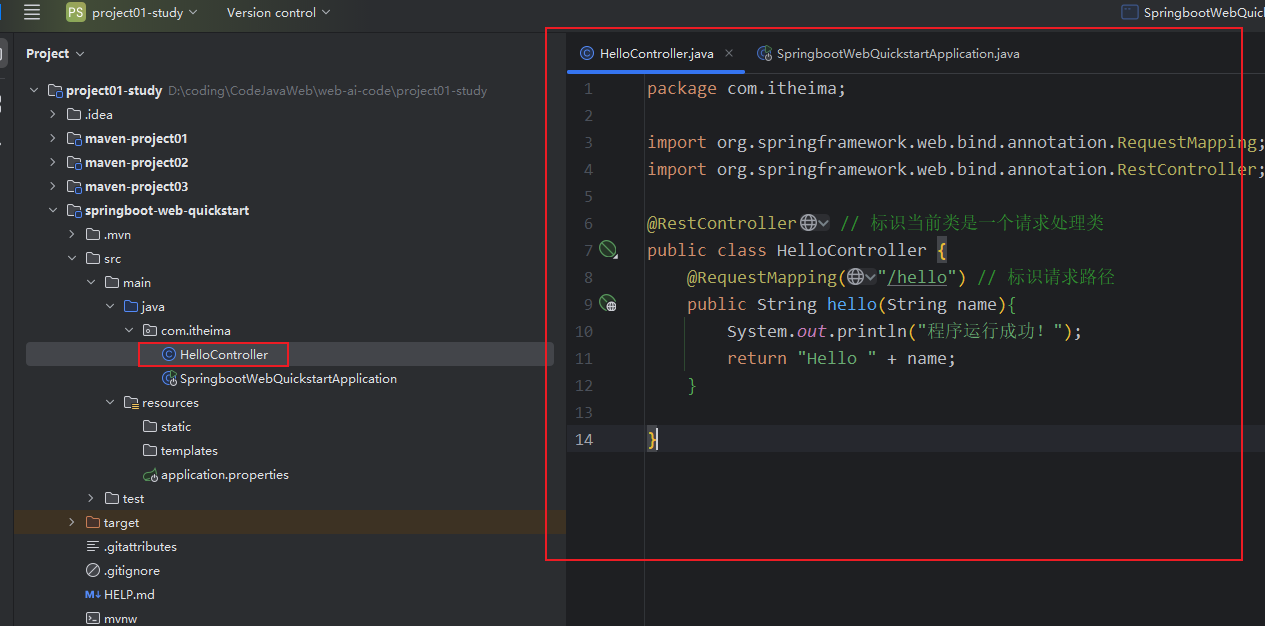Click project path D:\coding\CodeJavaWeb text
This screenshot has width=1265, height=626.
click(x=327, y=90)
